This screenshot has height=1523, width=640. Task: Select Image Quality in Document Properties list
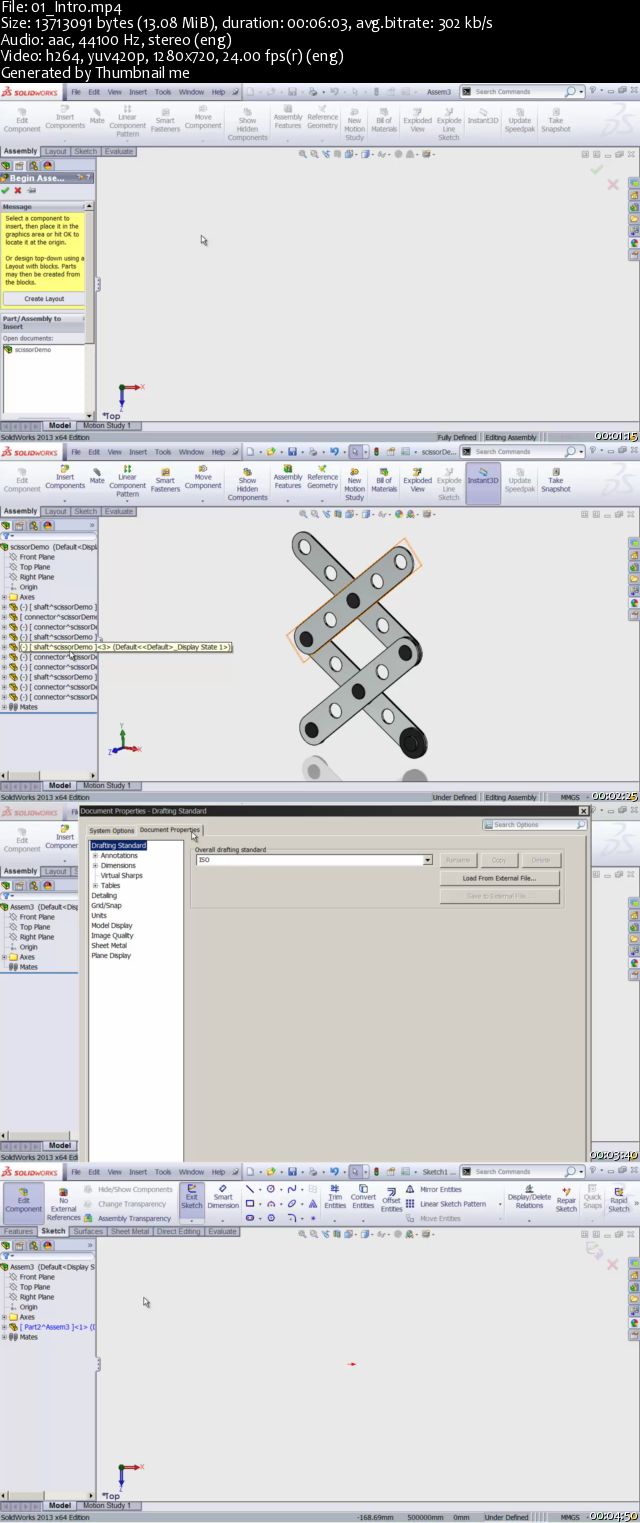coord(112,936)
